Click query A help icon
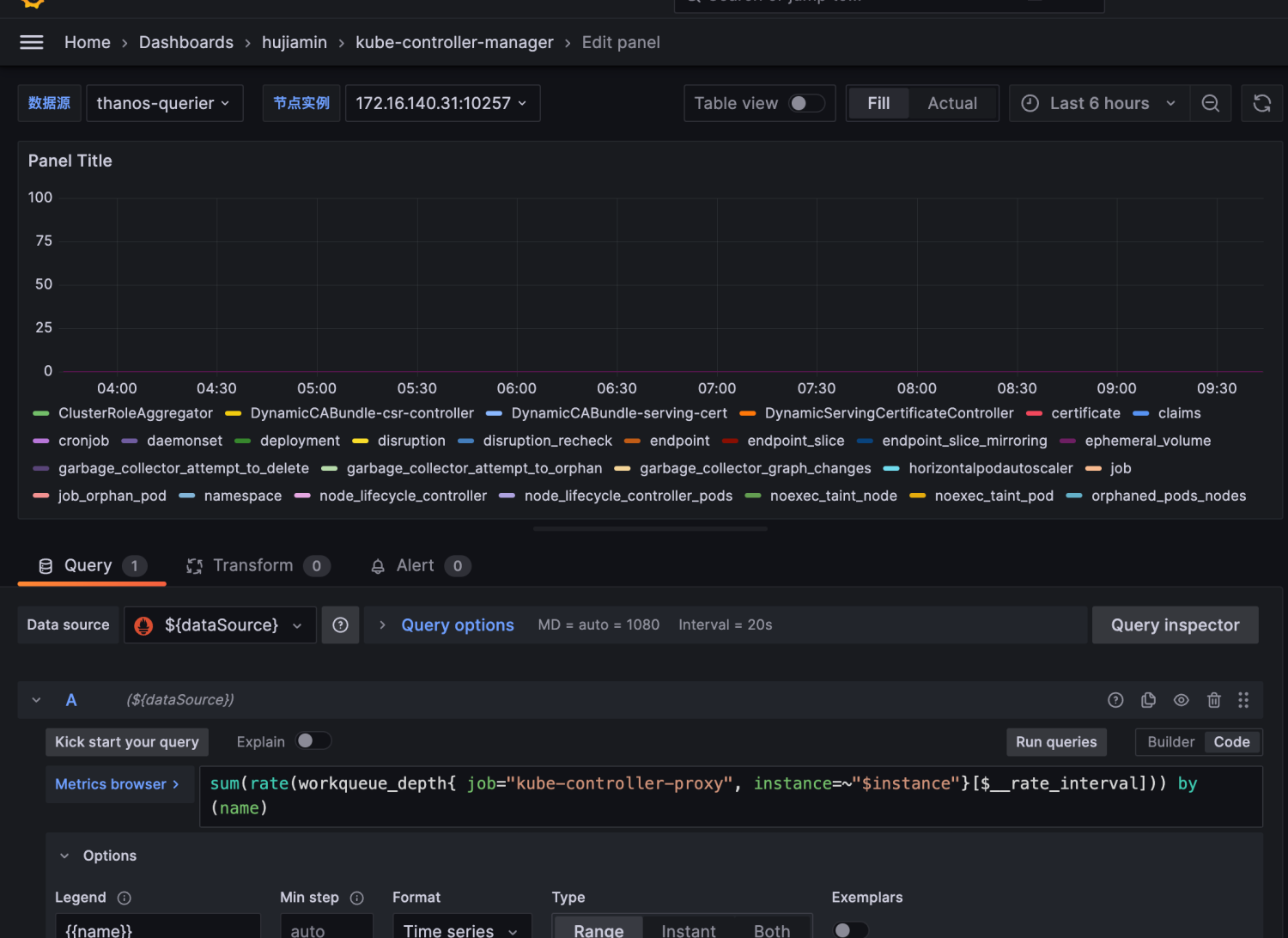1288x938 pixels. [x=1115, y=700]
